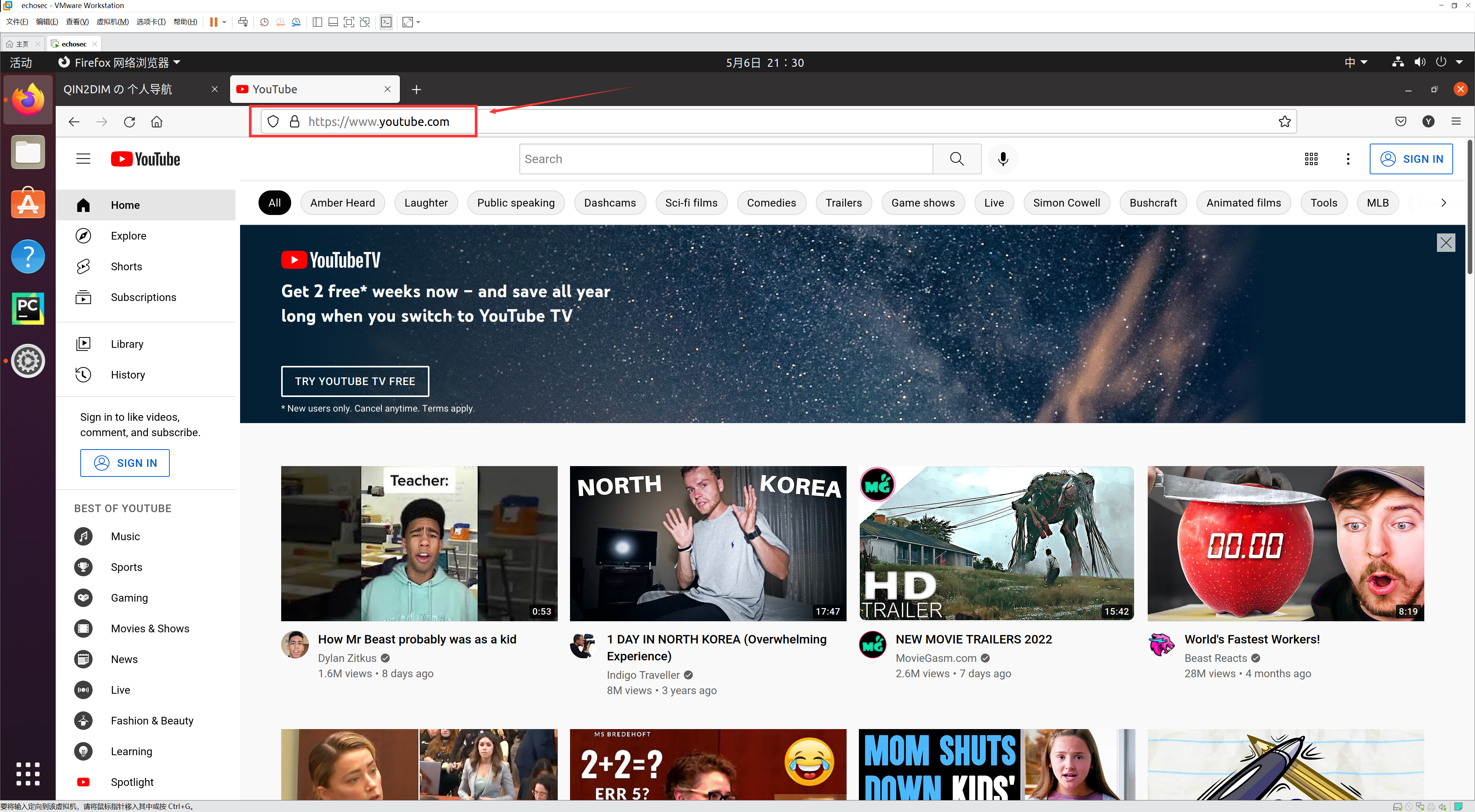Open the VMware 查看 menu
Viewport: 1475px width, 812px height.
[77, 22]
